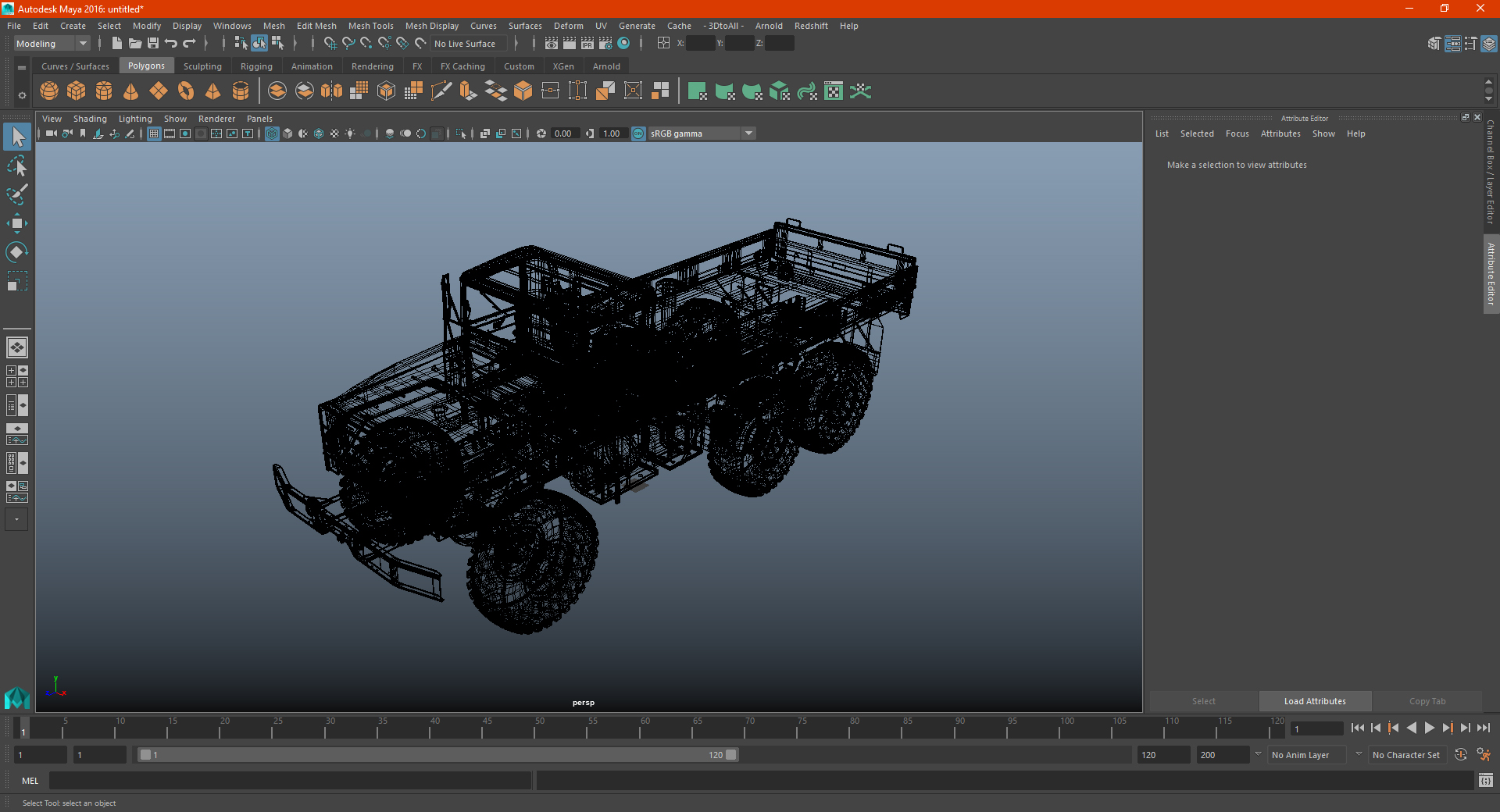Image resolution: width=1500 pixels, height=812 pixels.
Task: Click the Mirror geometry shelf icon
Action: [332, 91]
